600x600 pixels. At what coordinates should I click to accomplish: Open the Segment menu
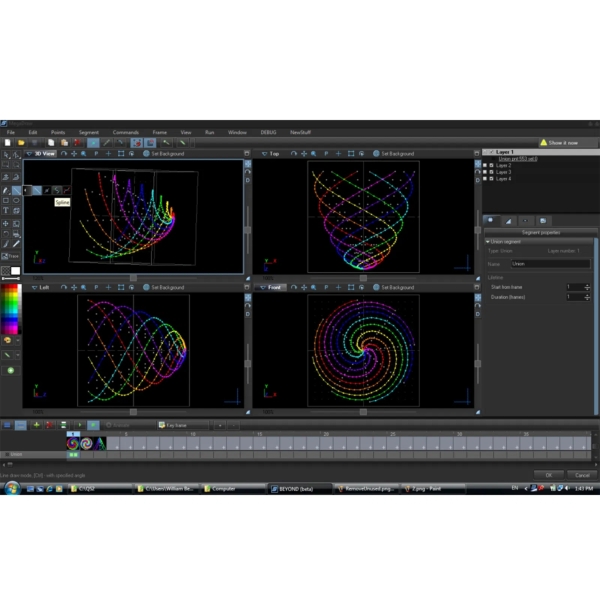(89, 132)
